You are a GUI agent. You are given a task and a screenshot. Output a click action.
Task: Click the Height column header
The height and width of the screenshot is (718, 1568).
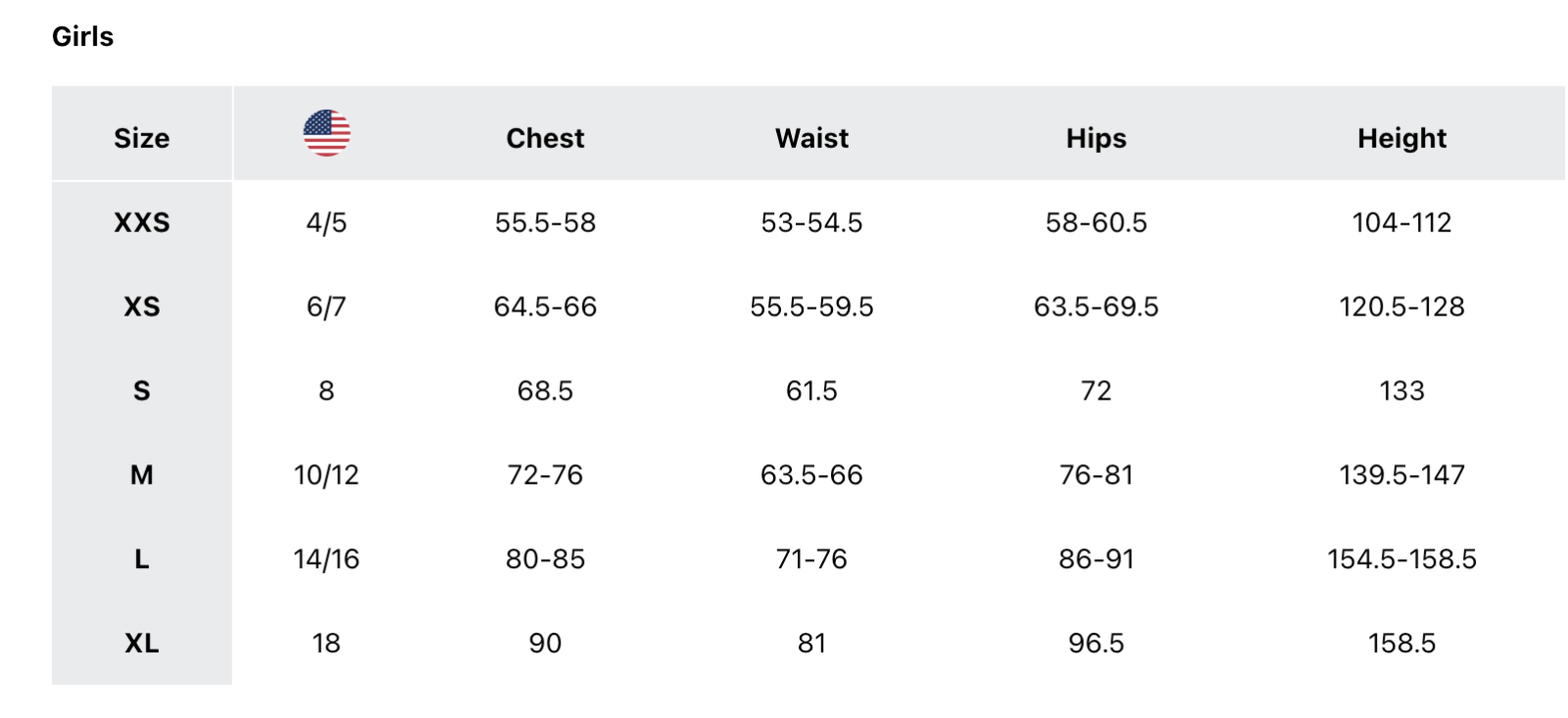tap(1401, 138)
